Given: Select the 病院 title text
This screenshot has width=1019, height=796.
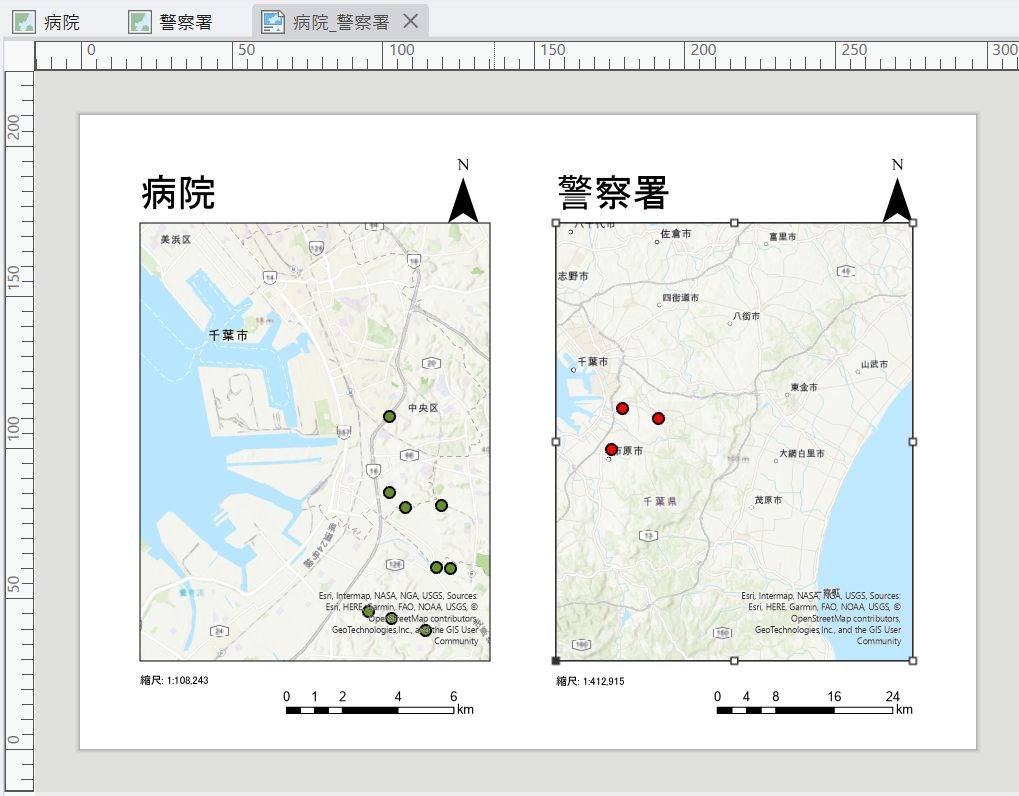Looking at the screenshot, I should (178, 193).
